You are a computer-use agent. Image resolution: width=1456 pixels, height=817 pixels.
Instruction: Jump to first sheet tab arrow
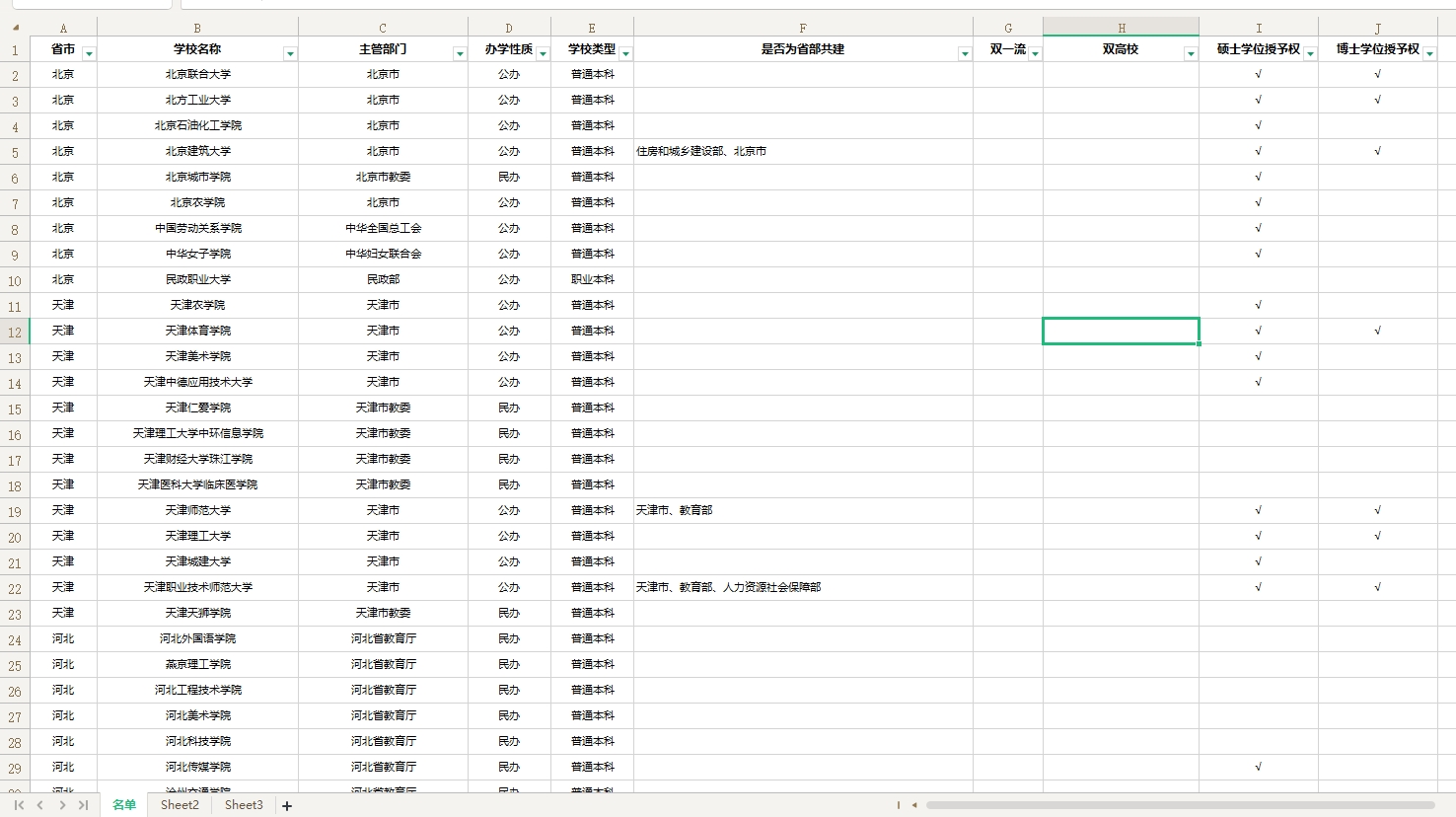click(19, 805)
